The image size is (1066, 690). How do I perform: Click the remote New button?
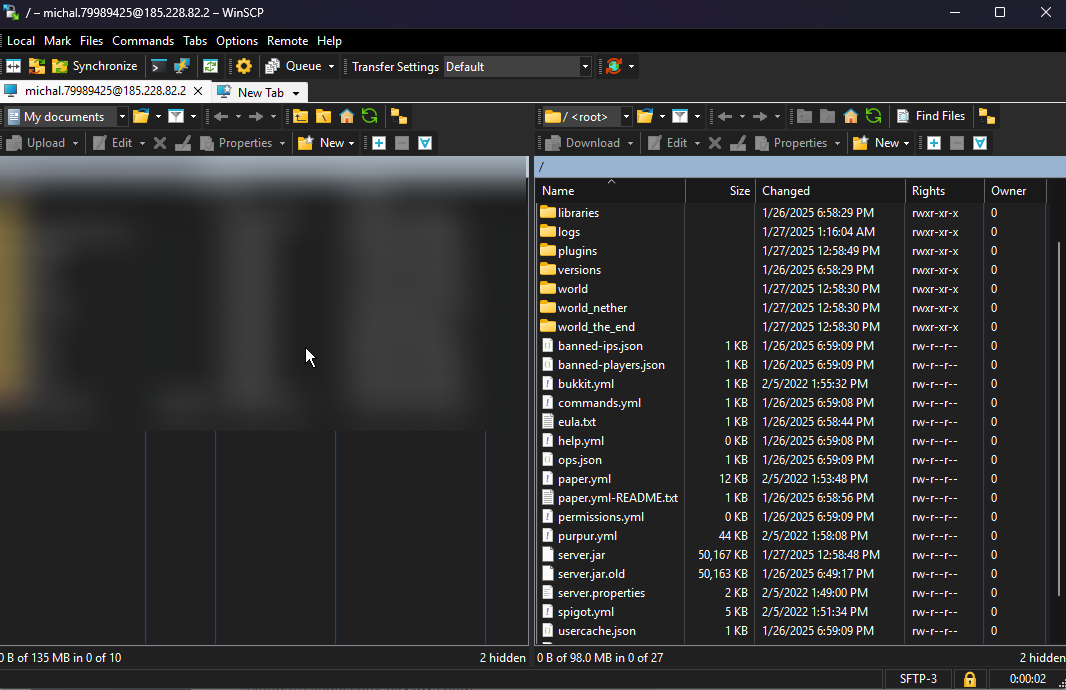pyautogui.click(x=877, y=143)
